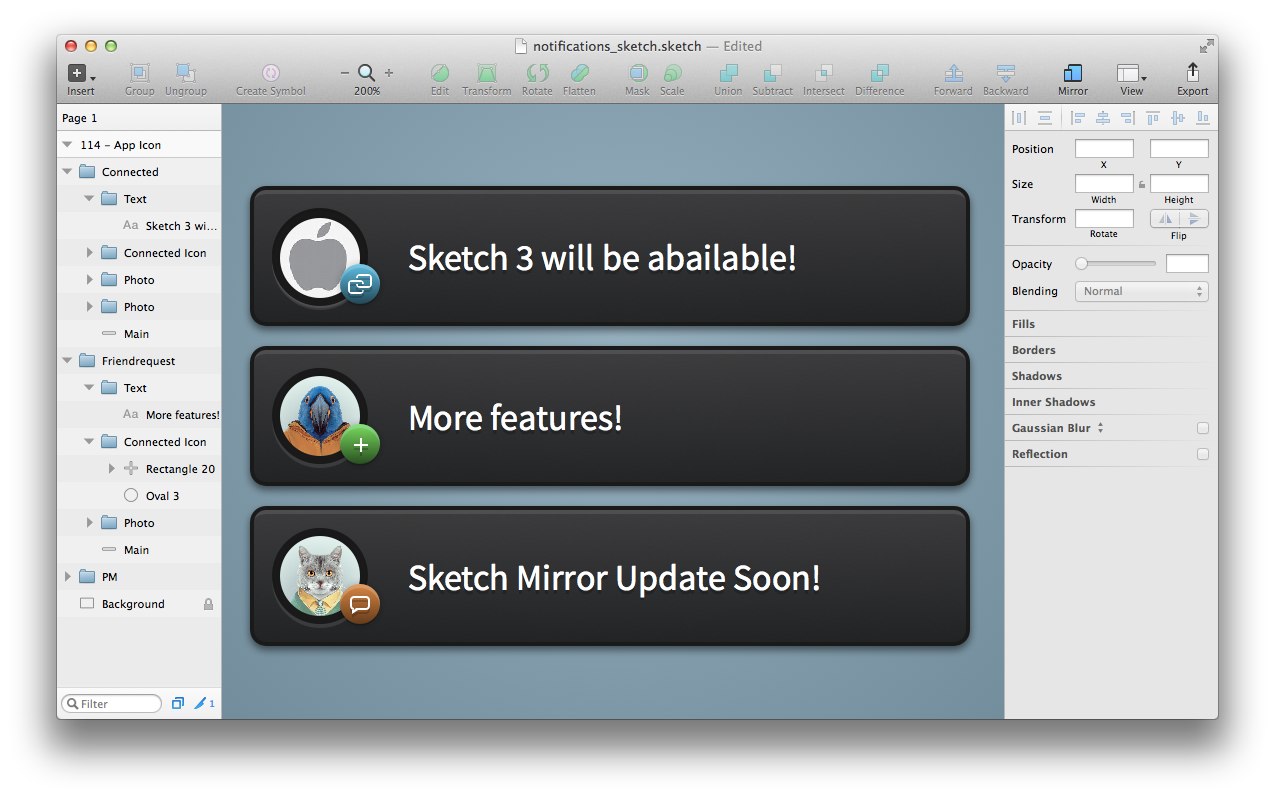1275x798 pixels.
Task: Select the Background layer
Action: click(x=139, y=604)
